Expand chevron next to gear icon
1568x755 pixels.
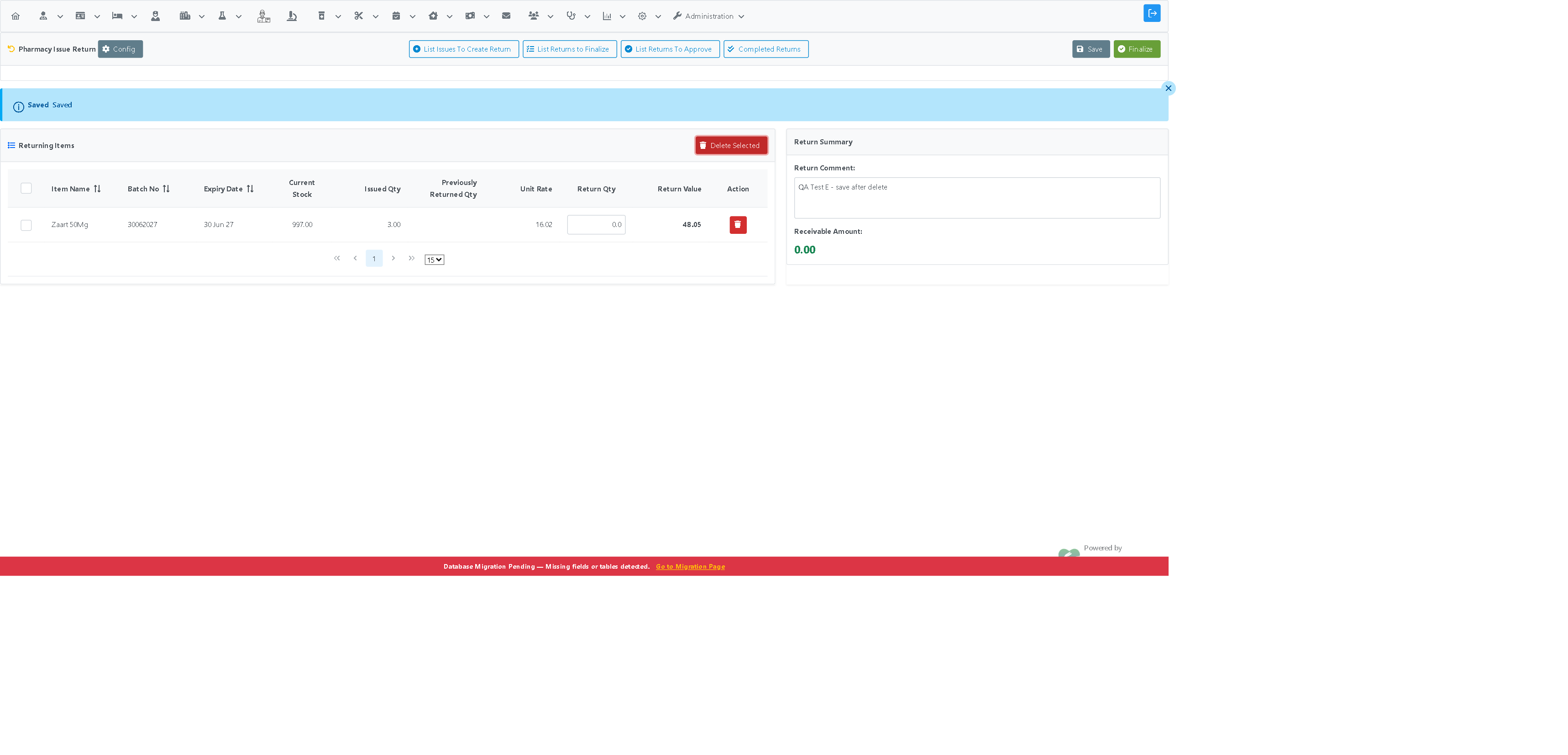[x=658, y=17]
